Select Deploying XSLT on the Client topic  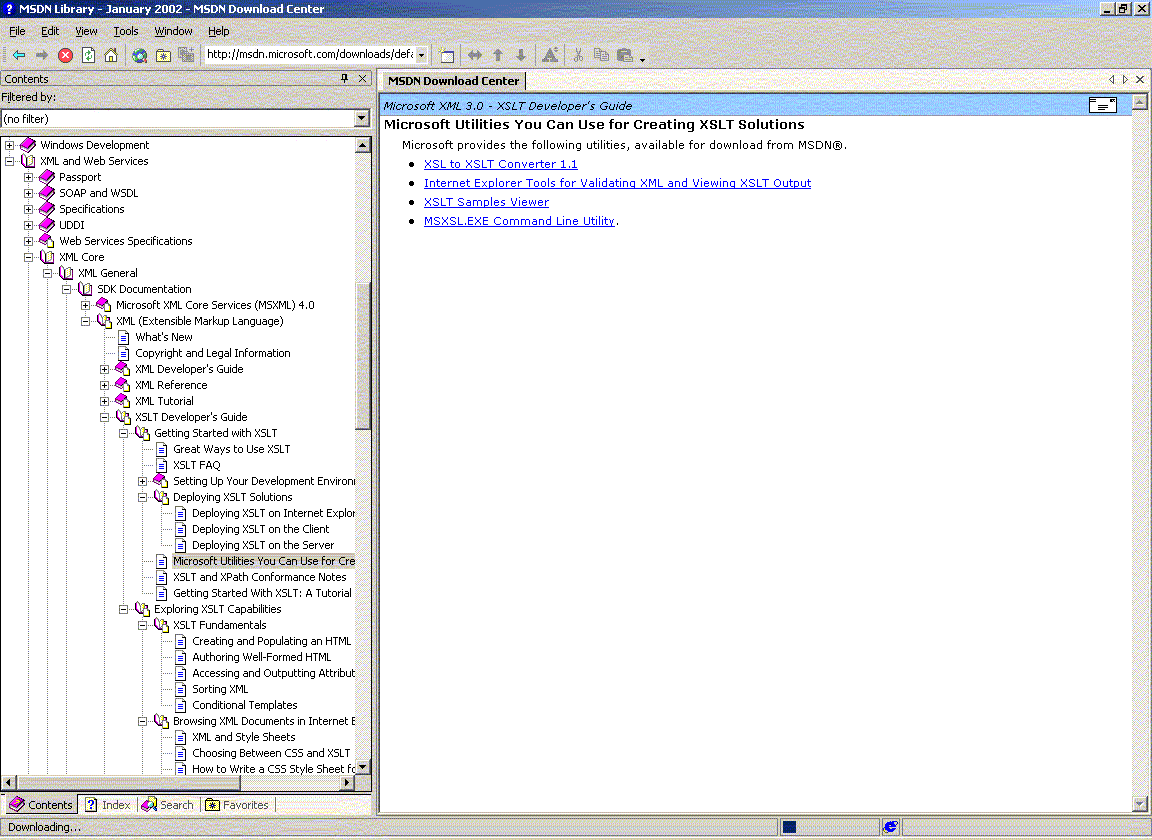click(x=260, y=529)
